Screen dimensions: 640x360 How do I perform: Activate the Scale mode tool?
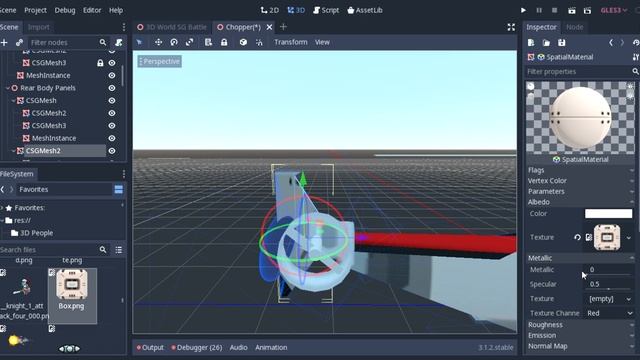tap(189, 42)
